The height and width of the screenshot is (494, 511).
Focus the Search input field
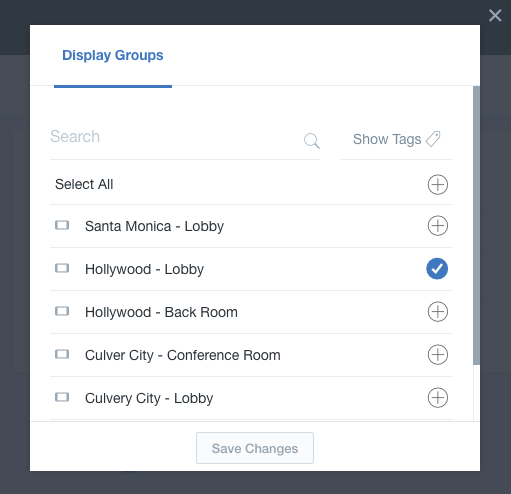[x=175, y=137]
